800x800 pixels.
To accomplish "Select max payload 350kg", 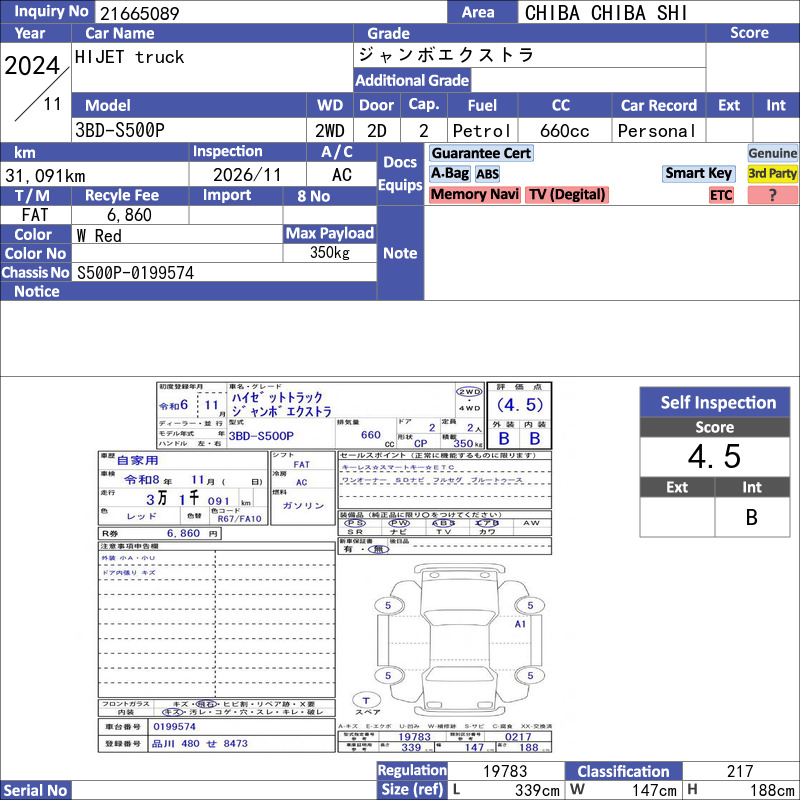I will (330, 253).
